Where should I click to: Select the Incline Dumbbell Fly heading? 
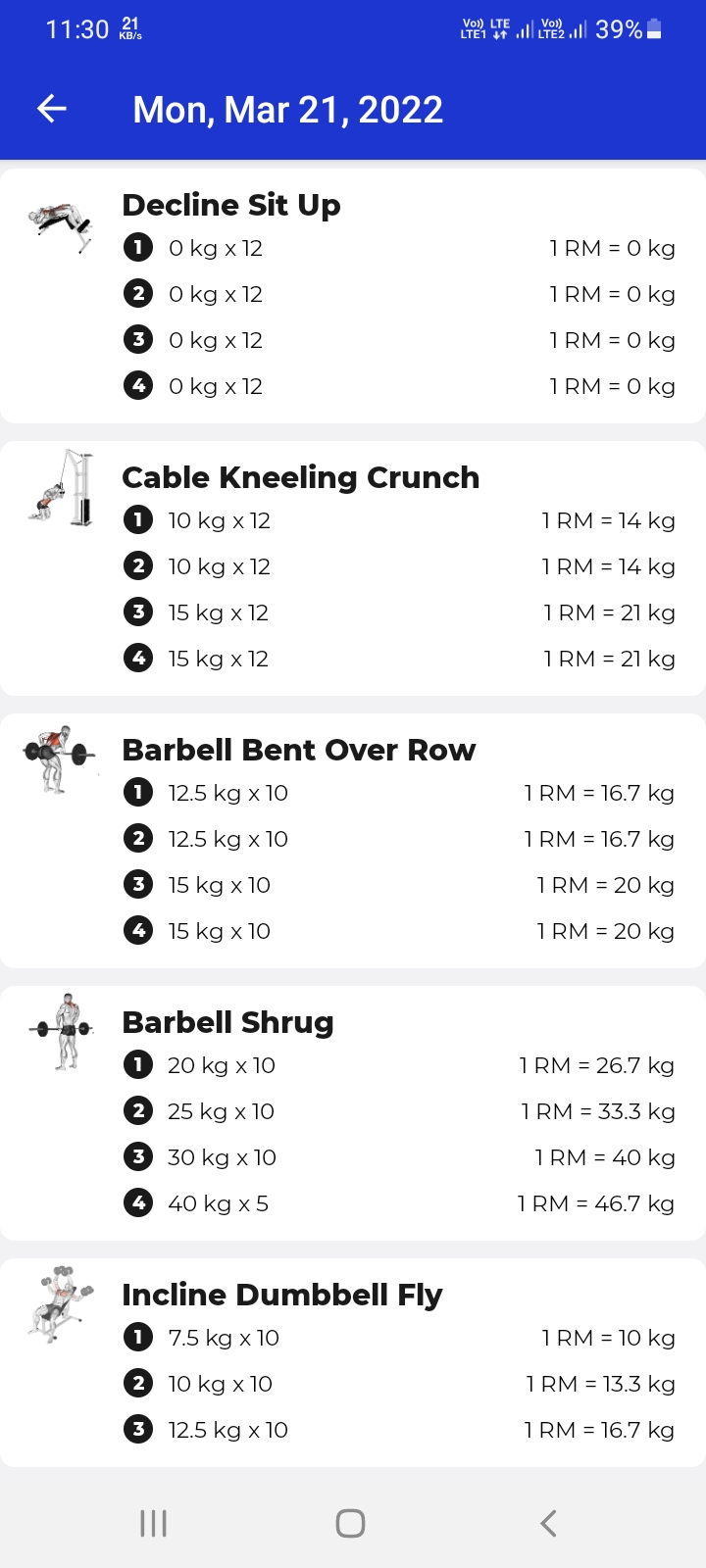[x=282, y=1295]
